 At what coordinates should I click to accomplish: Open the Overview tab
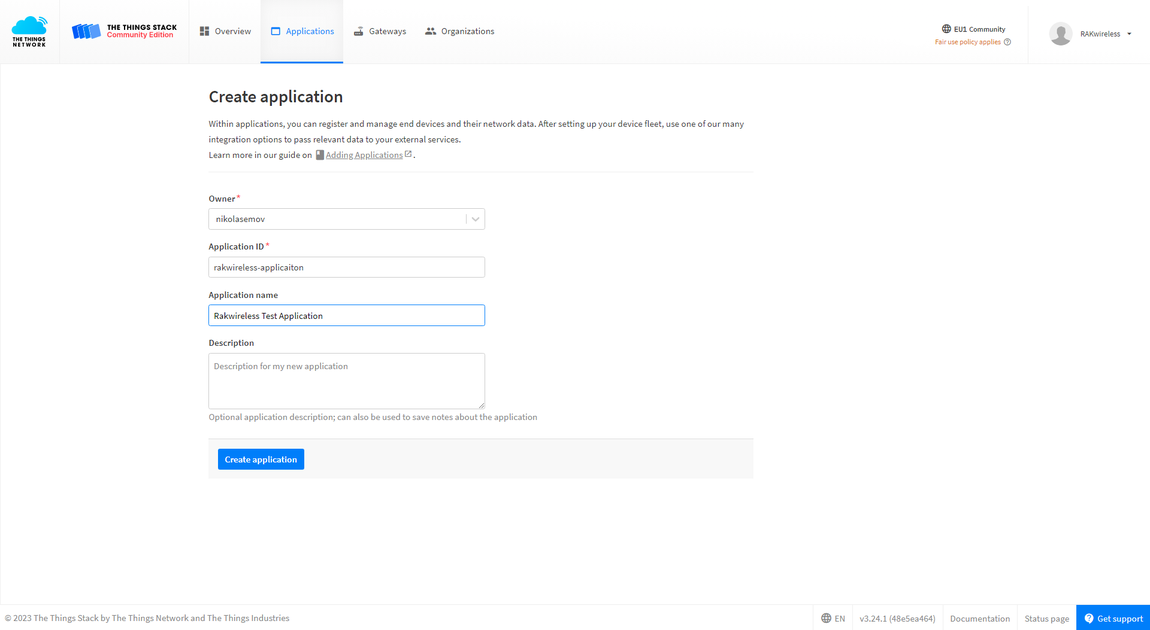[x=225, y=32]
